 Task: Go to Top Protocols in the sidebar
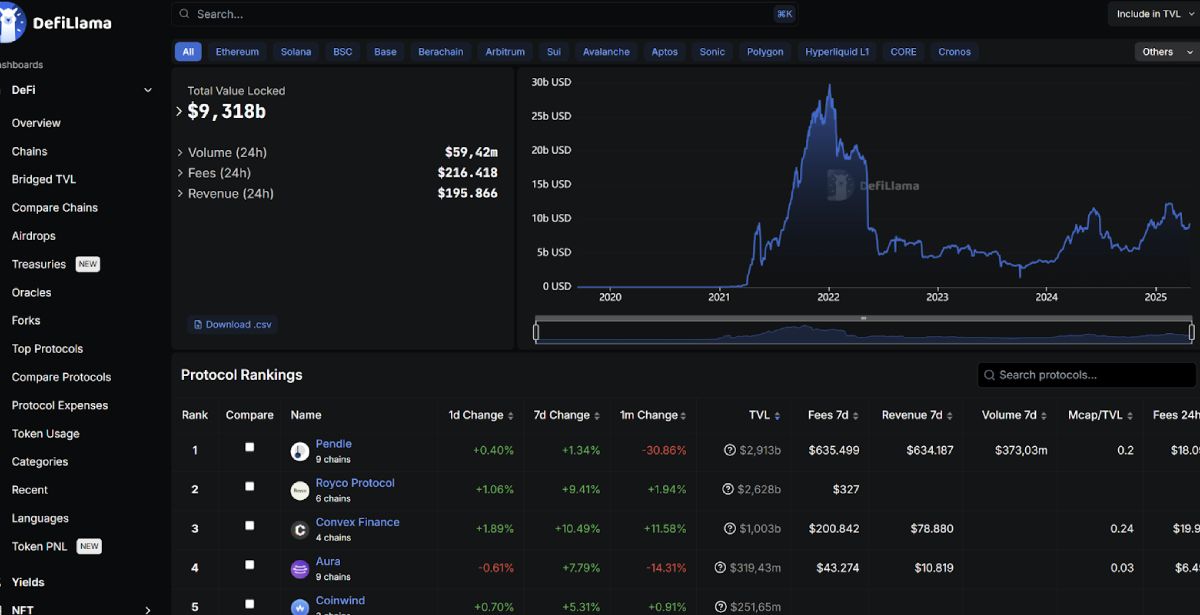[47, 349]
